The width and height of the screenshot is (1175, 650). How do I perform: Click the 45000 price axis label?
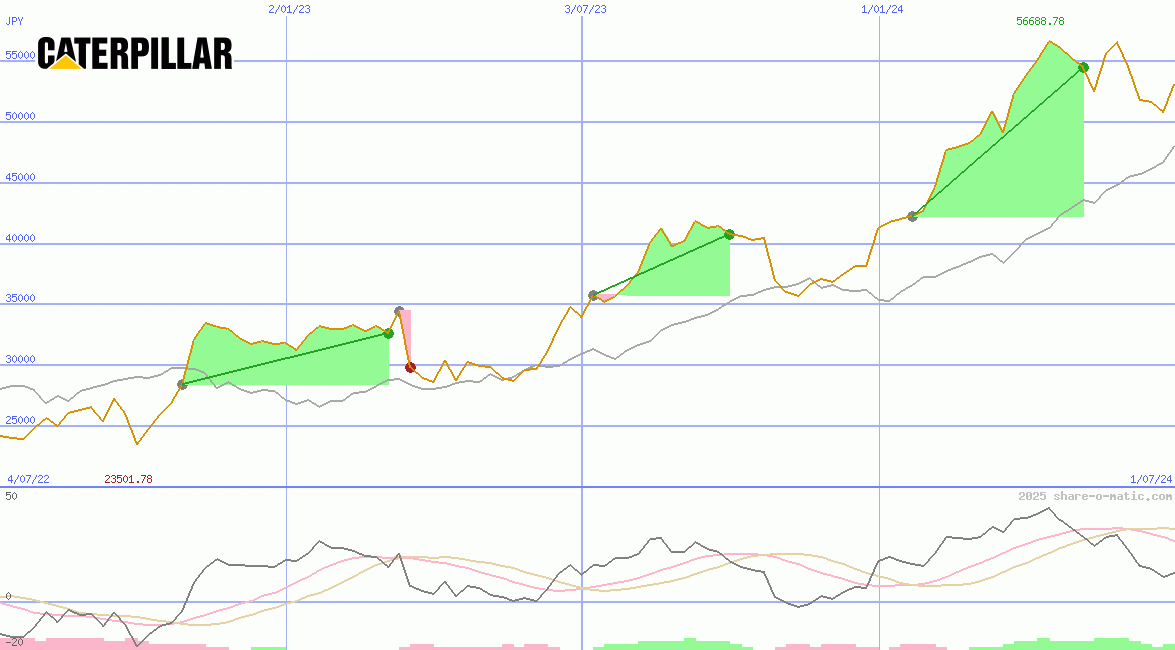click(x=20, y=178)
